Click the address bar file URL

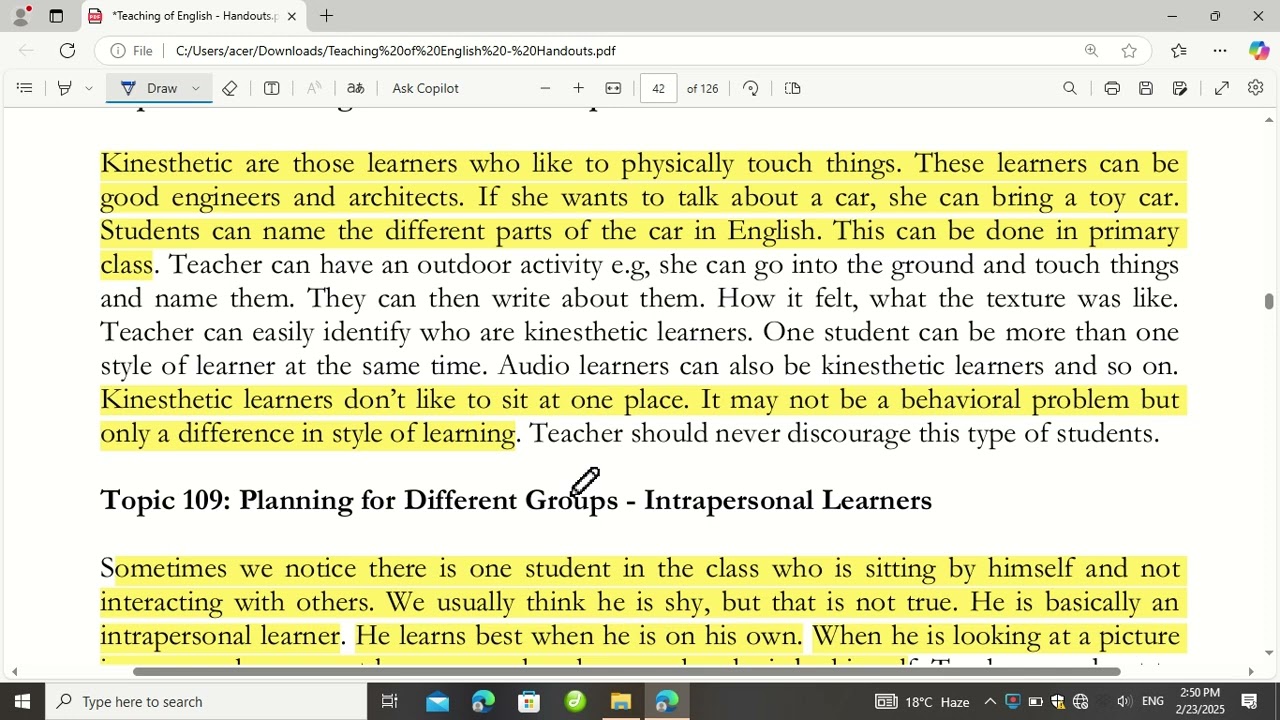click(395, 51)
